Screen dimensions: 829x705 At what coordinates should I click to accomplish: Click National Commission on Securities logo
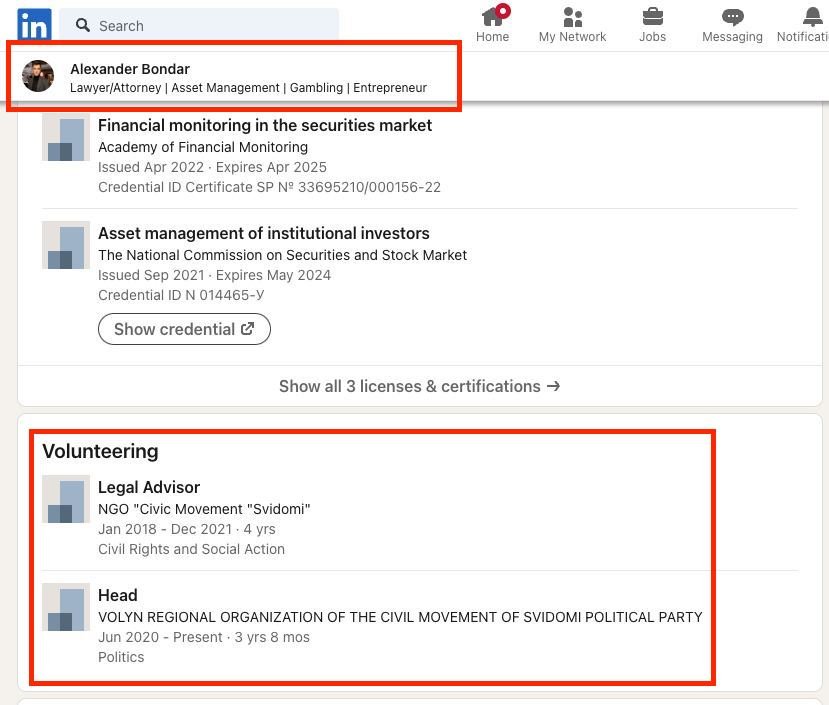(x=66, y=245)
